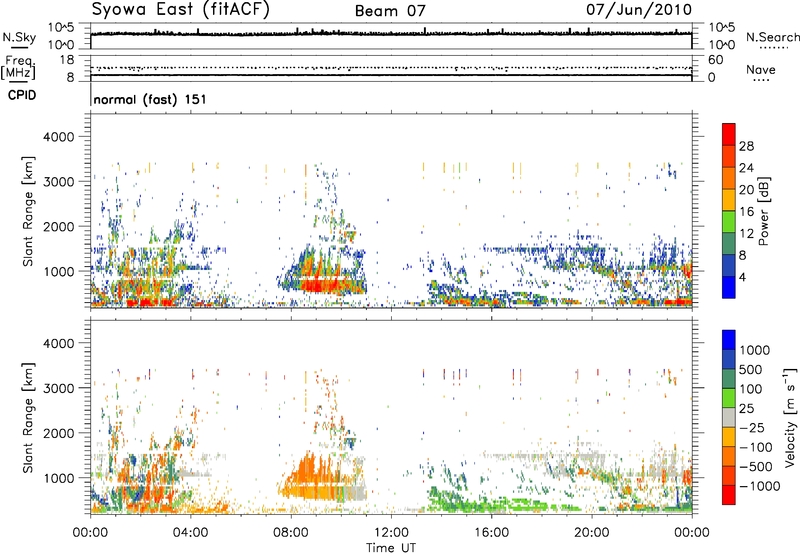Click the 'Slant Range [km]' label of Power panel
Image resolution: width=800 pixels, height=554 pixels.
click(28, 212)
